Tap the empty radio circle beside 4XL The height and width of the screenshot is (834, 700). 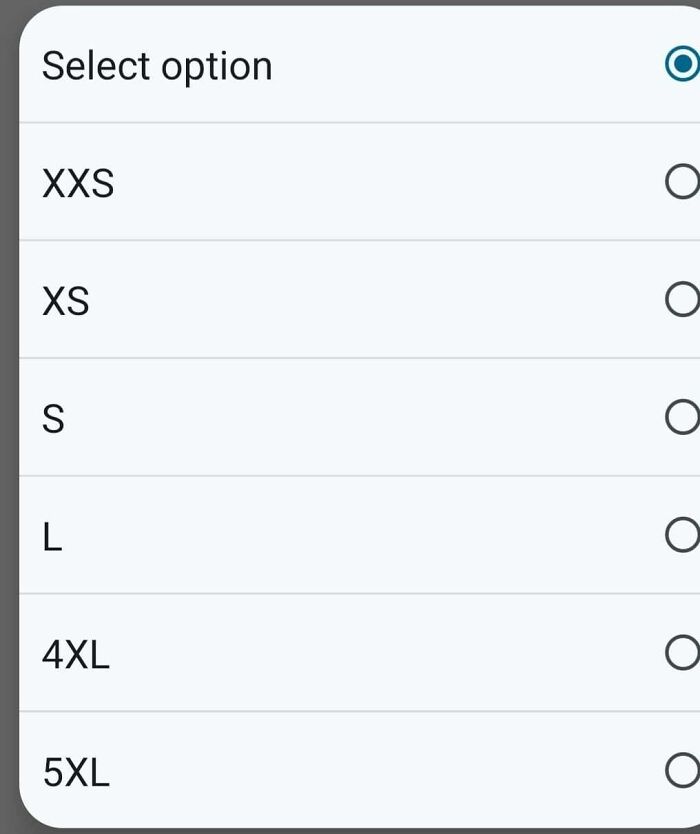click(x=683, y=655)
